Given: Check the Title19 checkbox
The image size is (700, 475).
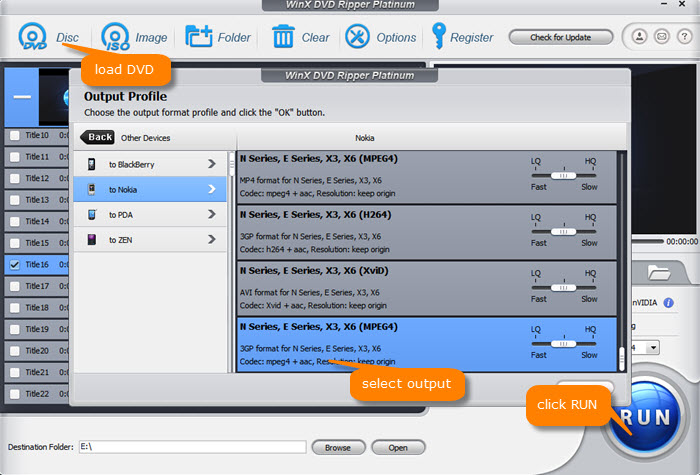Looking at the screenshot, I should click(15, 329).
